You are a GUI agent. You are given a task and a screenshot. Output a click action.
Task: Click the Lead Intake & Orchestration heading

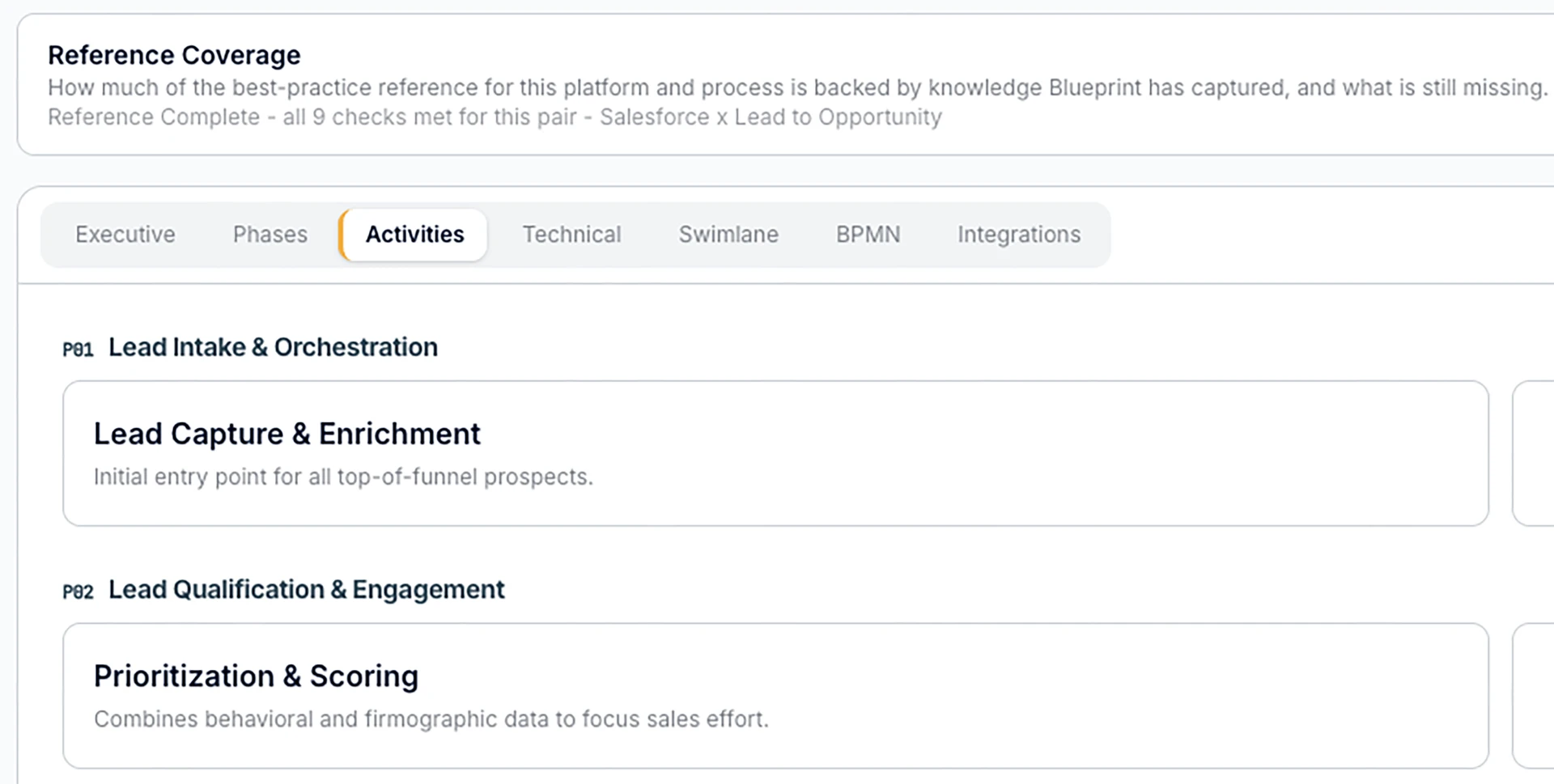[273, 347]
